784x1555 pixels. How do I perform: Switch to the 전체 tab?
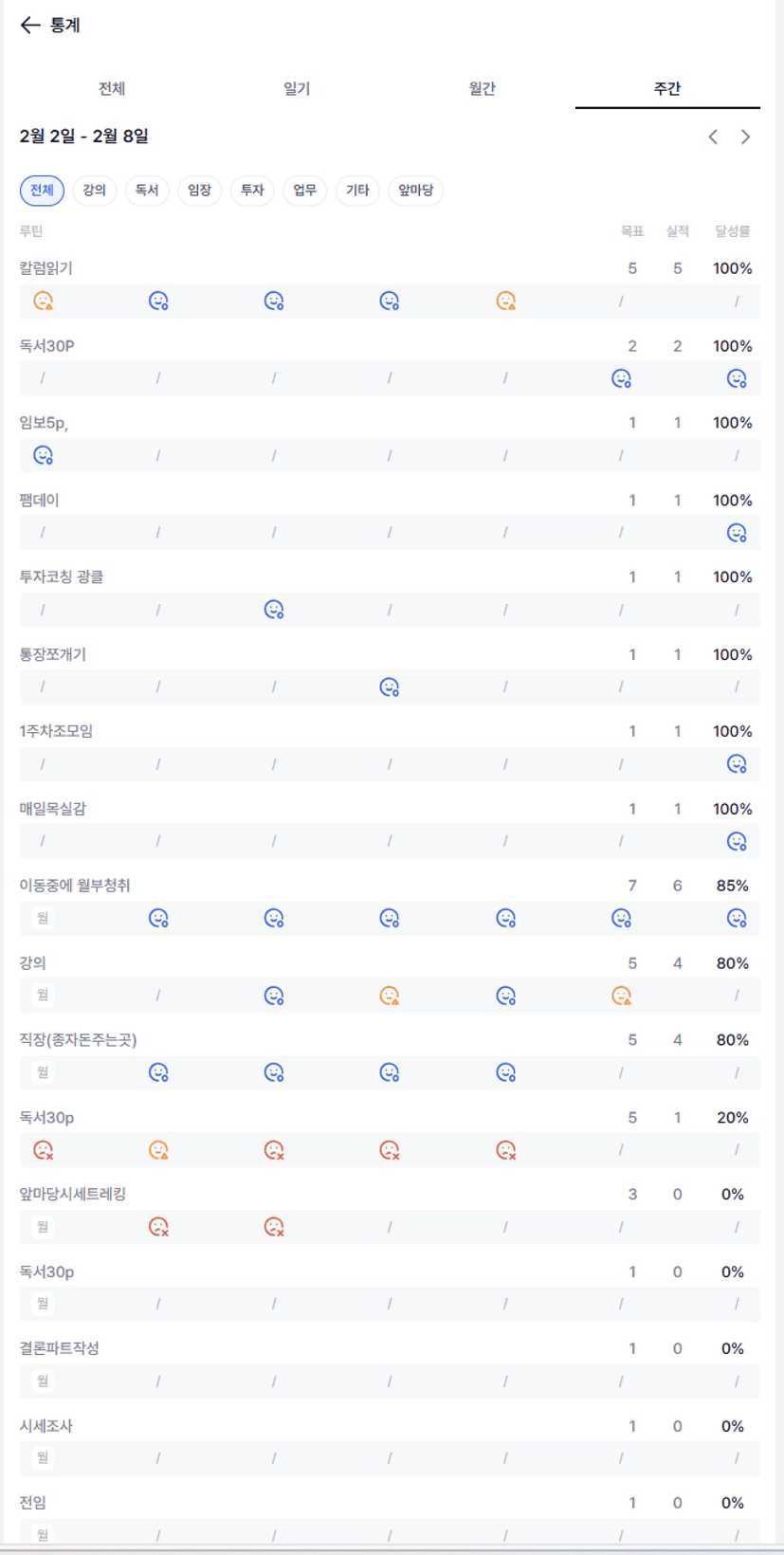point(112,89)
